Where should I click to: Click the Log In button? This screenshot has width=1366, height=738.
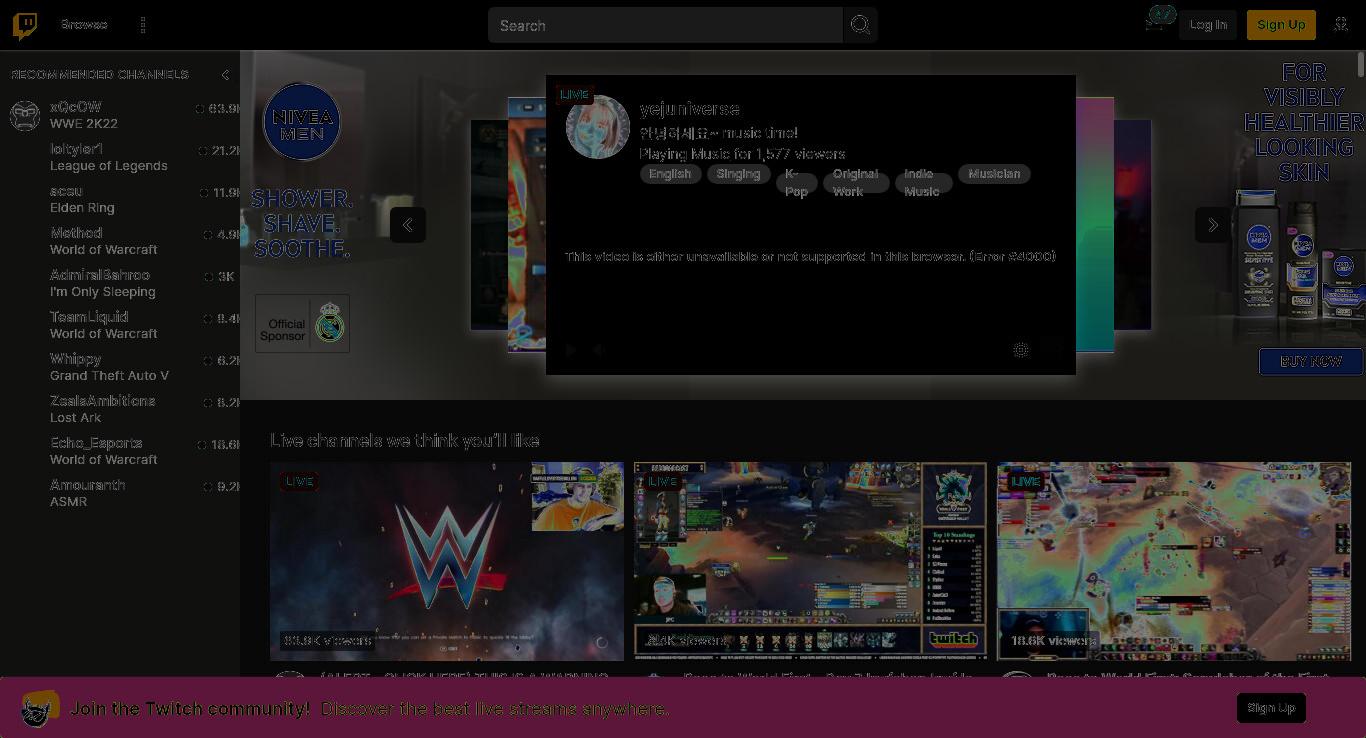(x=1208, y=25)
